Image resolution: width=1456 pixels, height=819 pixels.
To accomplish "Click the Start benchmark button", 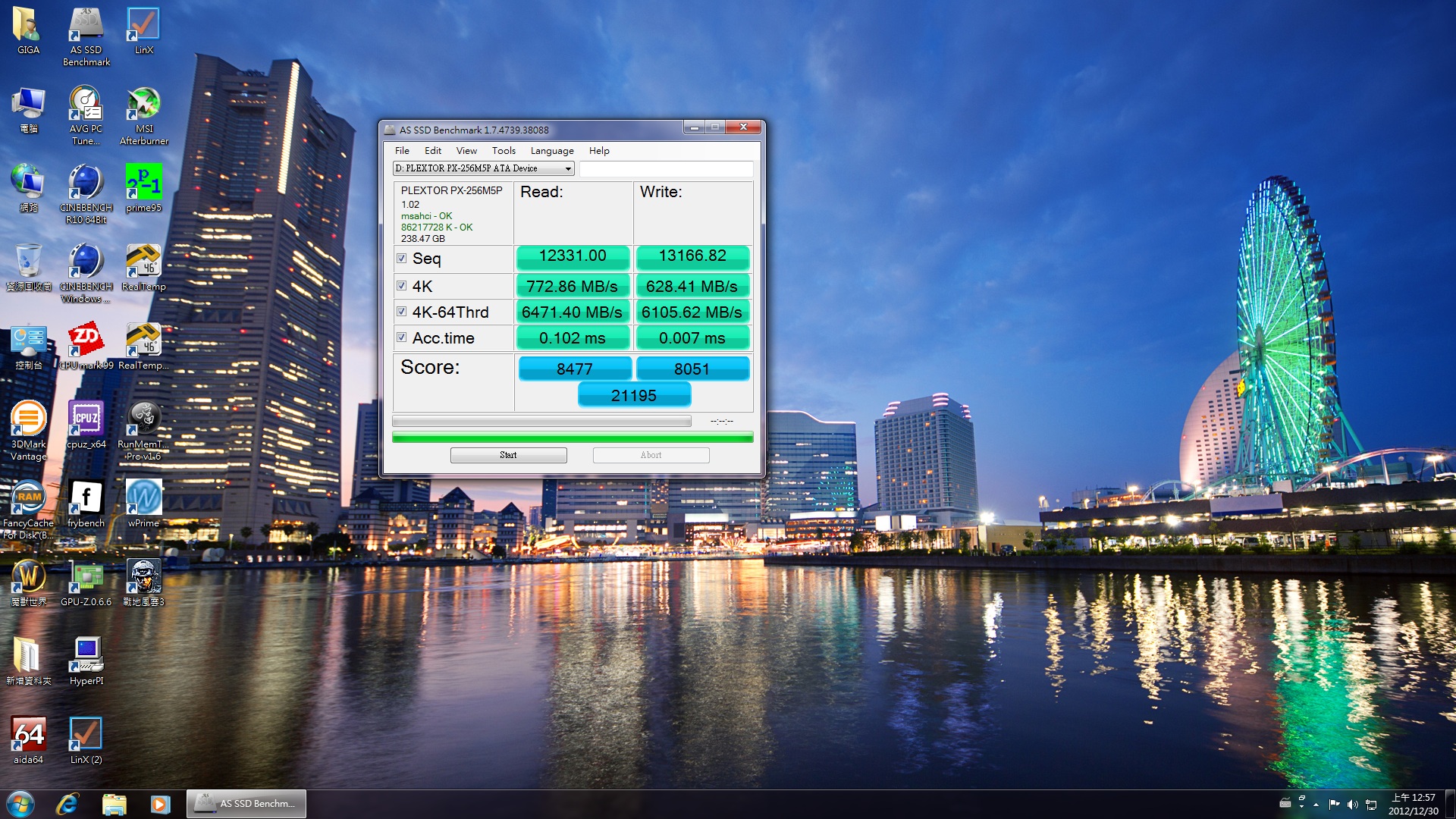I will (508, 455).
